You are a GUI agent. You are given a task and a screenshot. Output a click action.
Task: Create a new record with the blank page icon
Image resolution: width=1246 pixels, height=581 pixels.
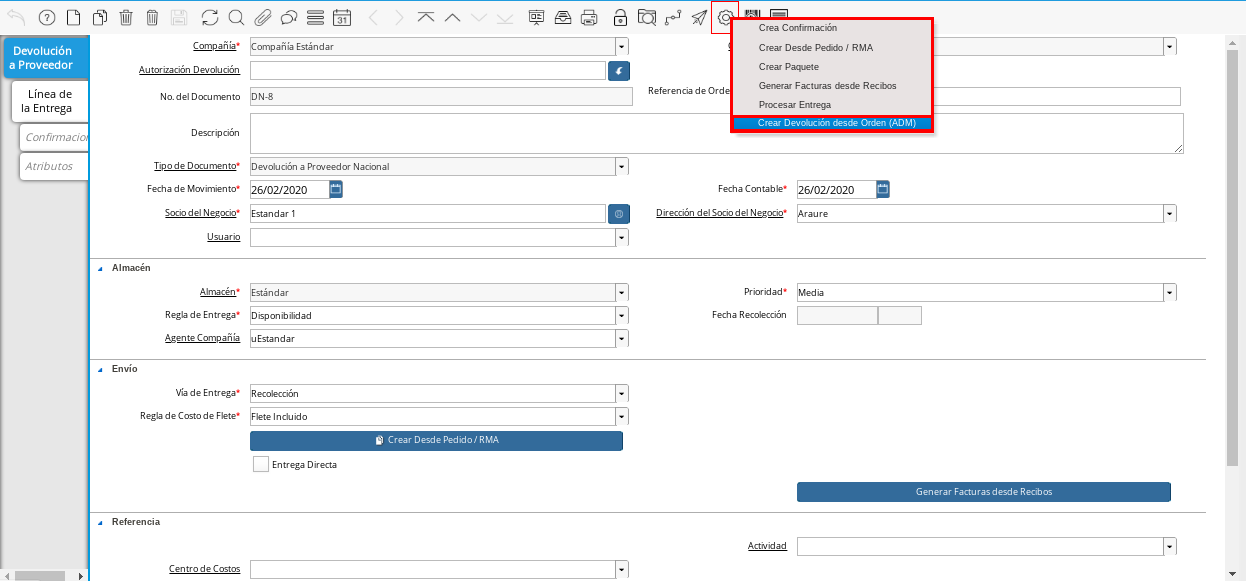tap(73, 17)
